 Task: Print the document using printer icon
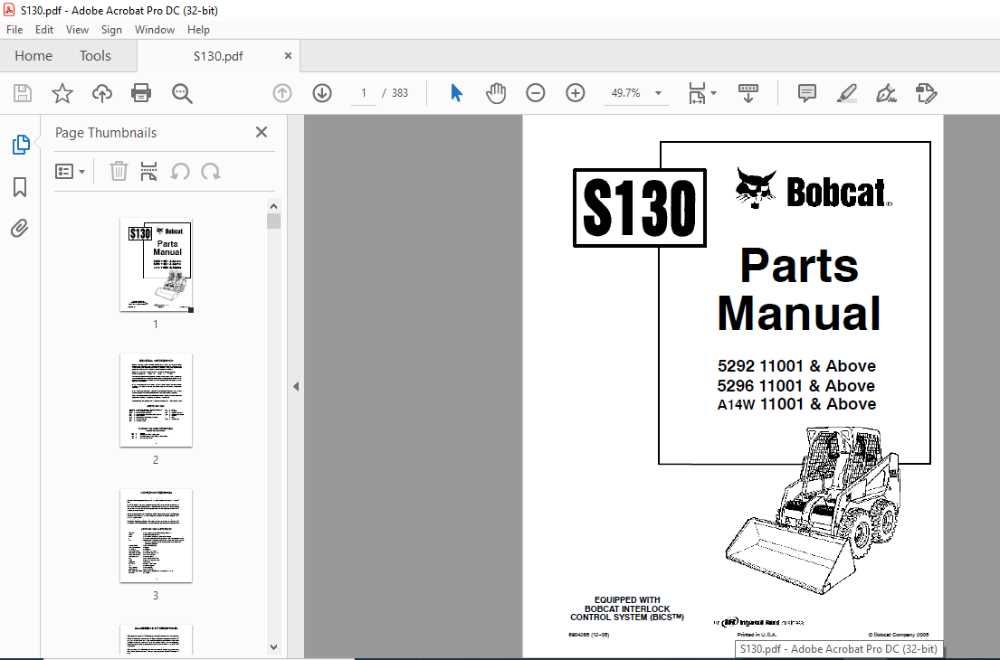[141, 93]
